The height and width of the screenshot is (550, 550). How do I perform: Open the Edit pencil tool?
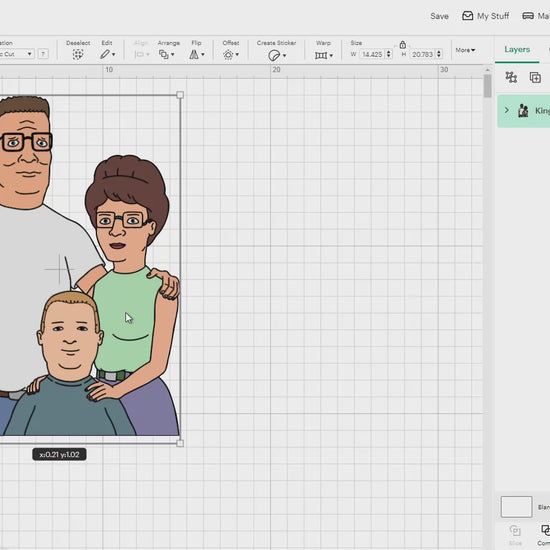pyautogui.click(x=105, y=54)
